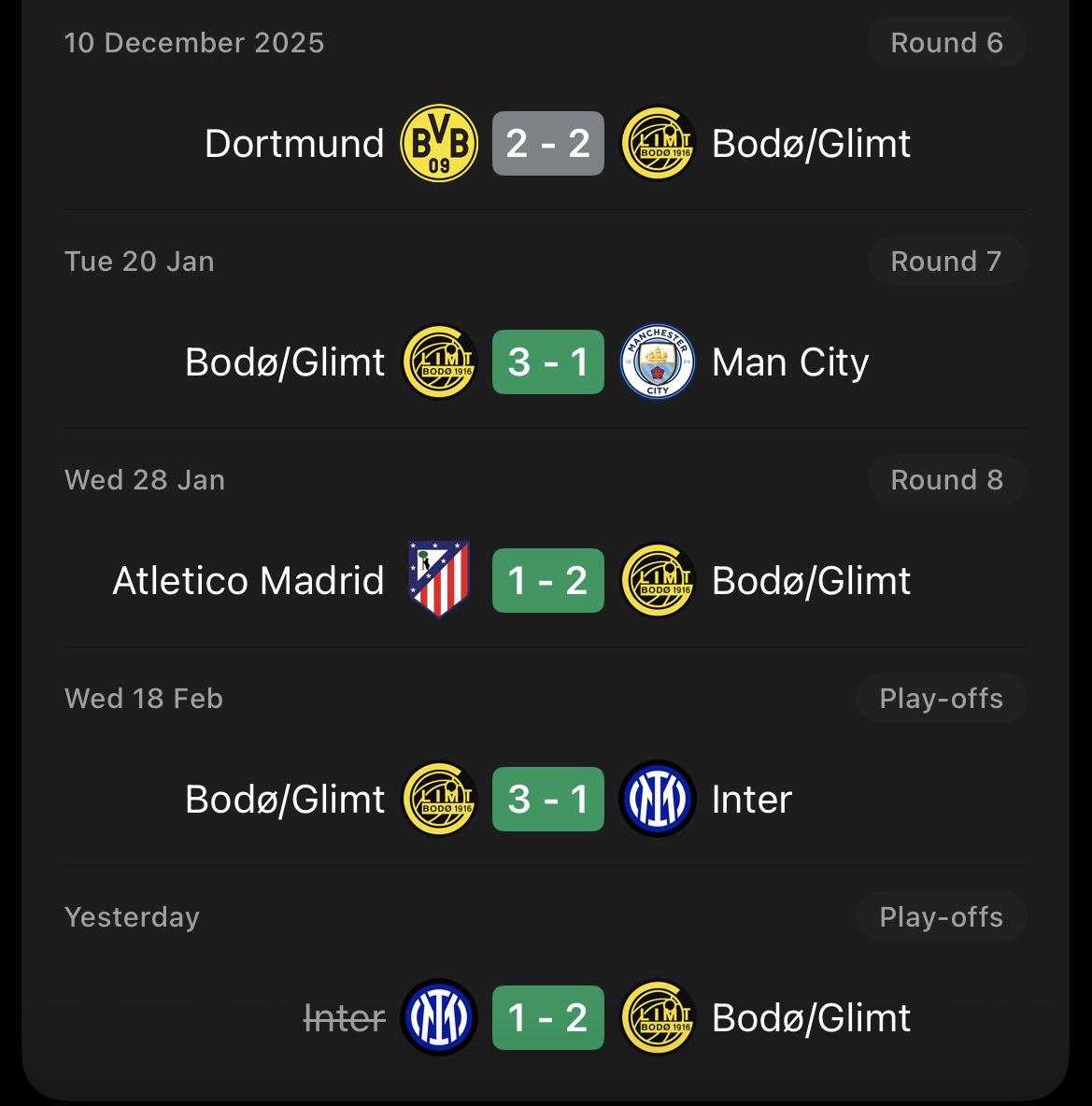Viewport: 1092px width, 1106px height.
Task: Tap the Play-offs badge for Wed 18 Feb
Action: pyautogui.click(x=941, y=699)
